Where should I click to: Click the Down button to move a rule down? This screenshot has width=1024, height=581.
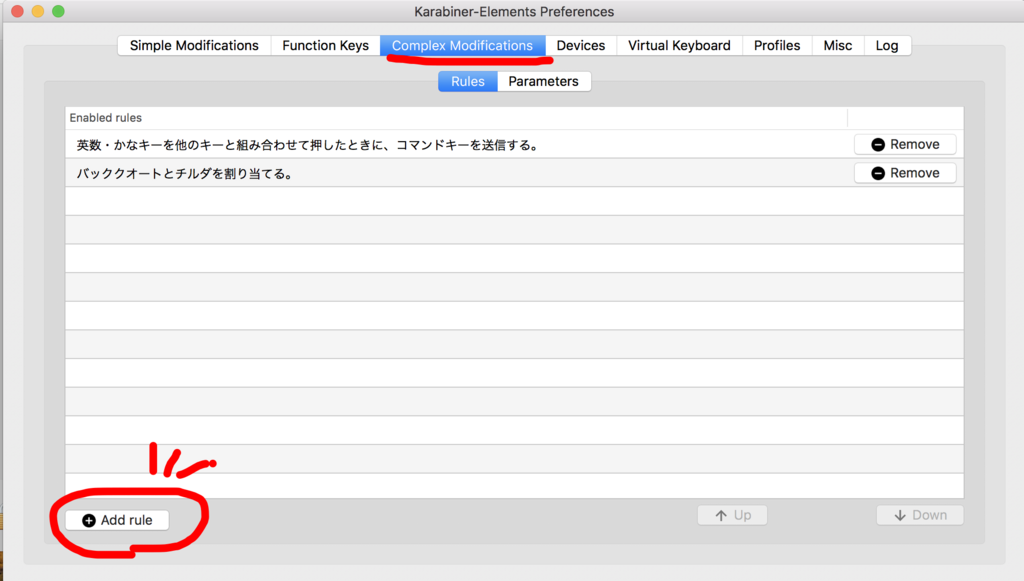[x=920, y=515]
